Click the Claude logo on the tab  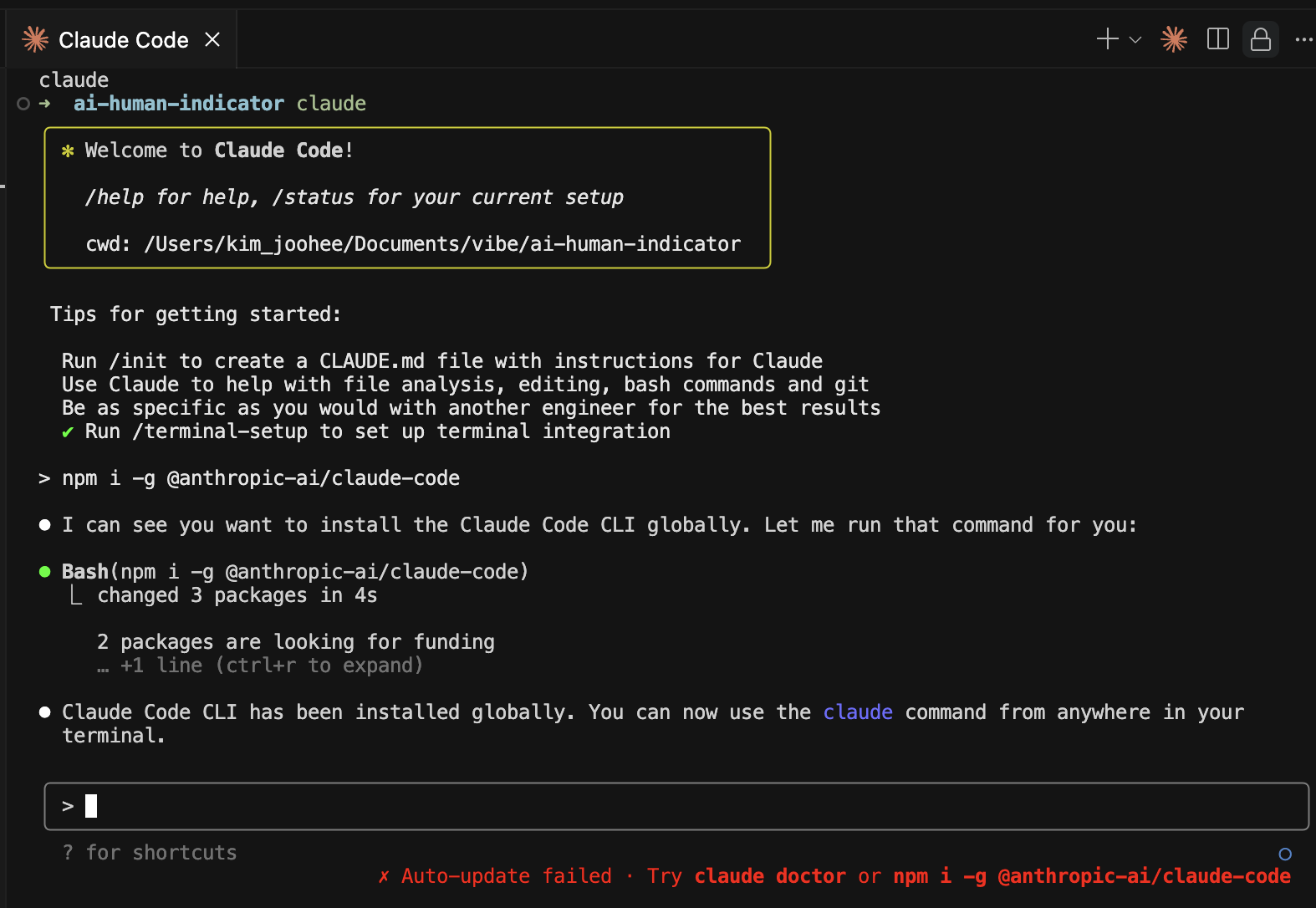(35, 39)
